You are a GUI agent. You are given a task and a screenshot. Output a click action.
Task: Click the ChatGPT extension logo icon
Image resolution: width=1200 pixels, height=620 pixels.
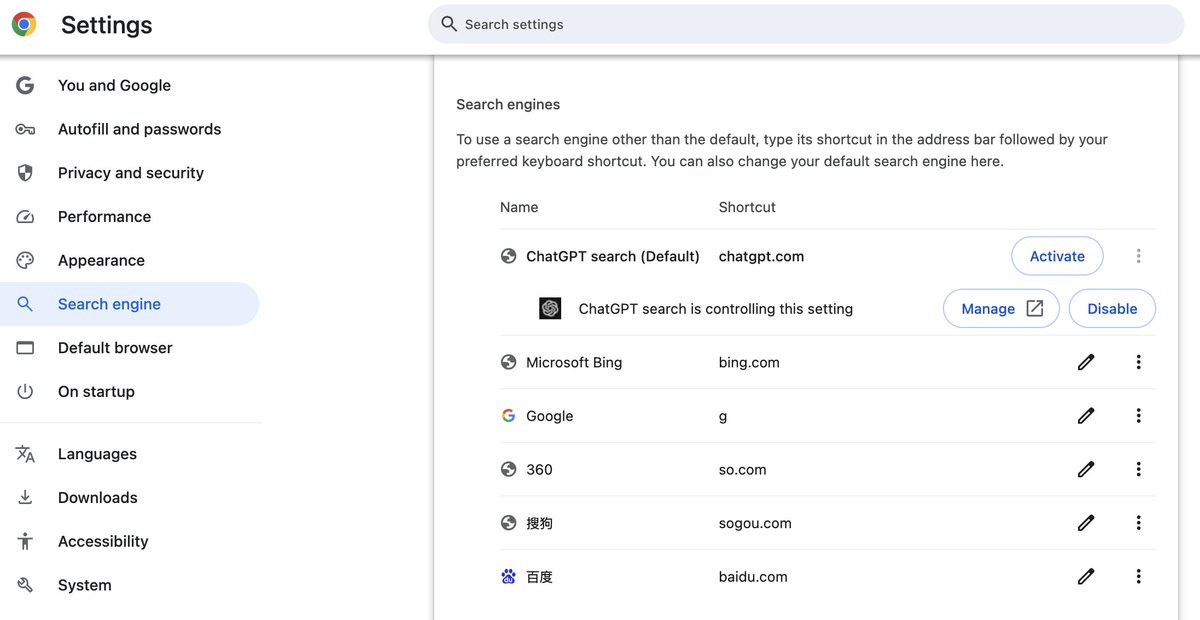(x=550, y=309)
